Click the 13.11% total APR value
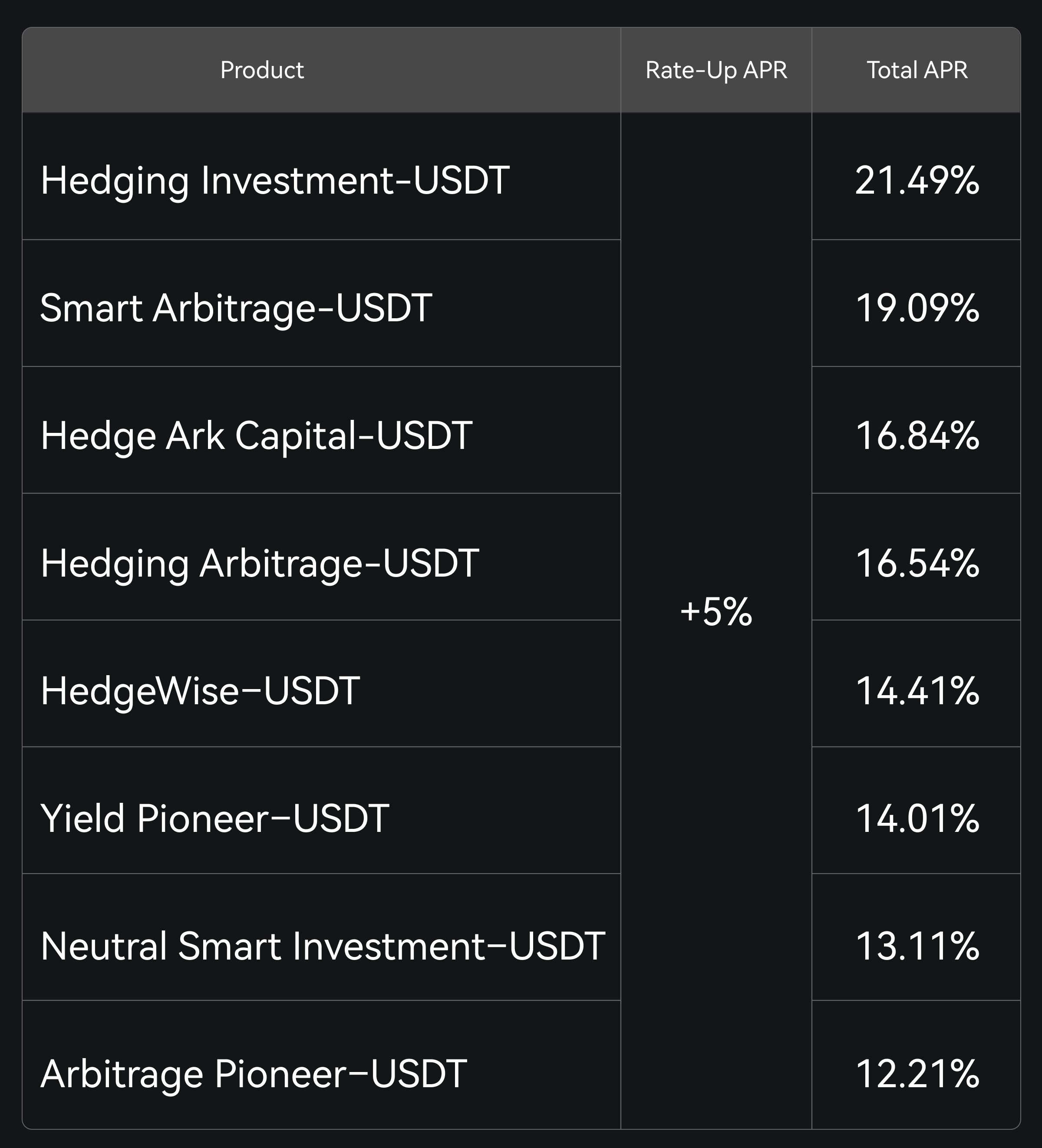This screenshot has width=1042, height=1148. click(916, 946)
